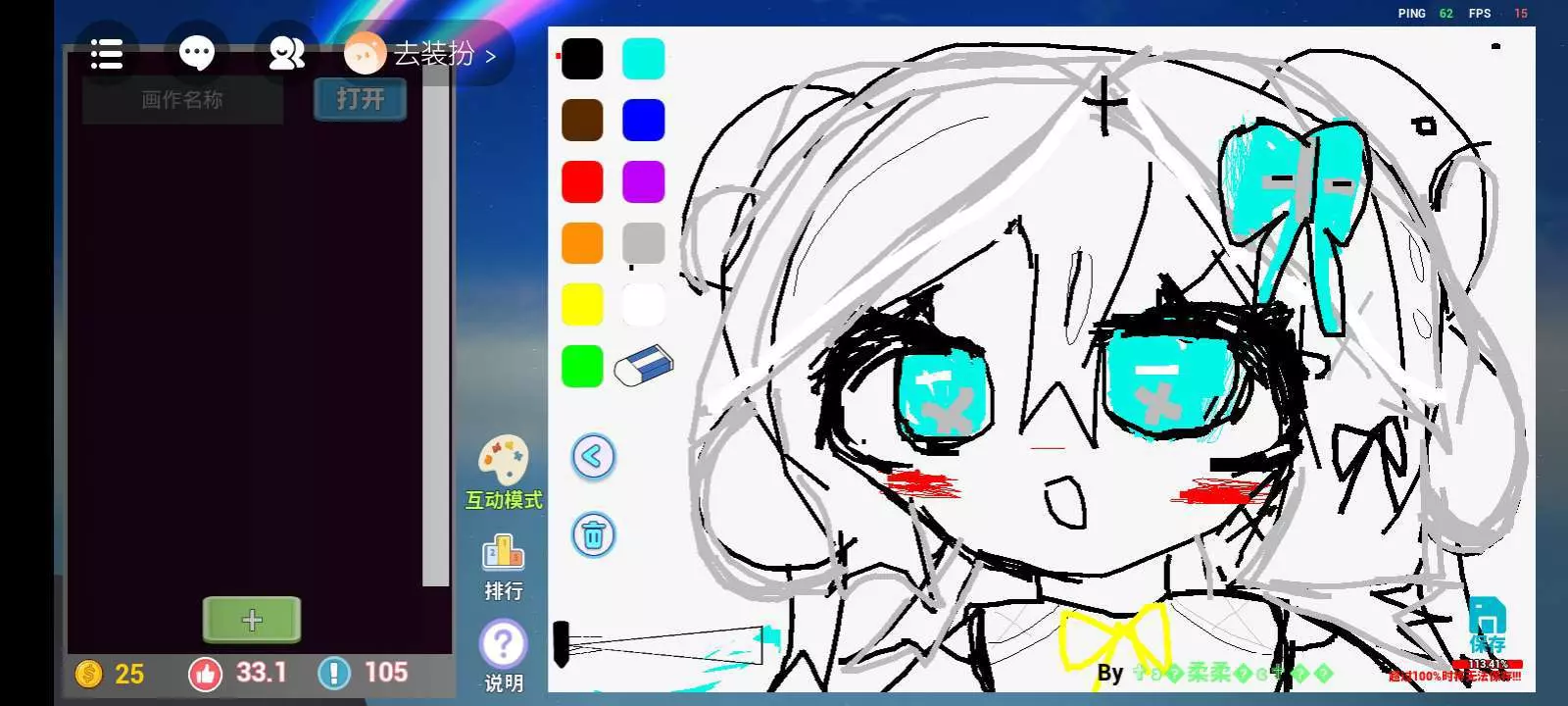This screenshot has height=706, width=1568.
Task: Click the 画作名称 name field
Action: pyautogui.click(x=182, y=99)
